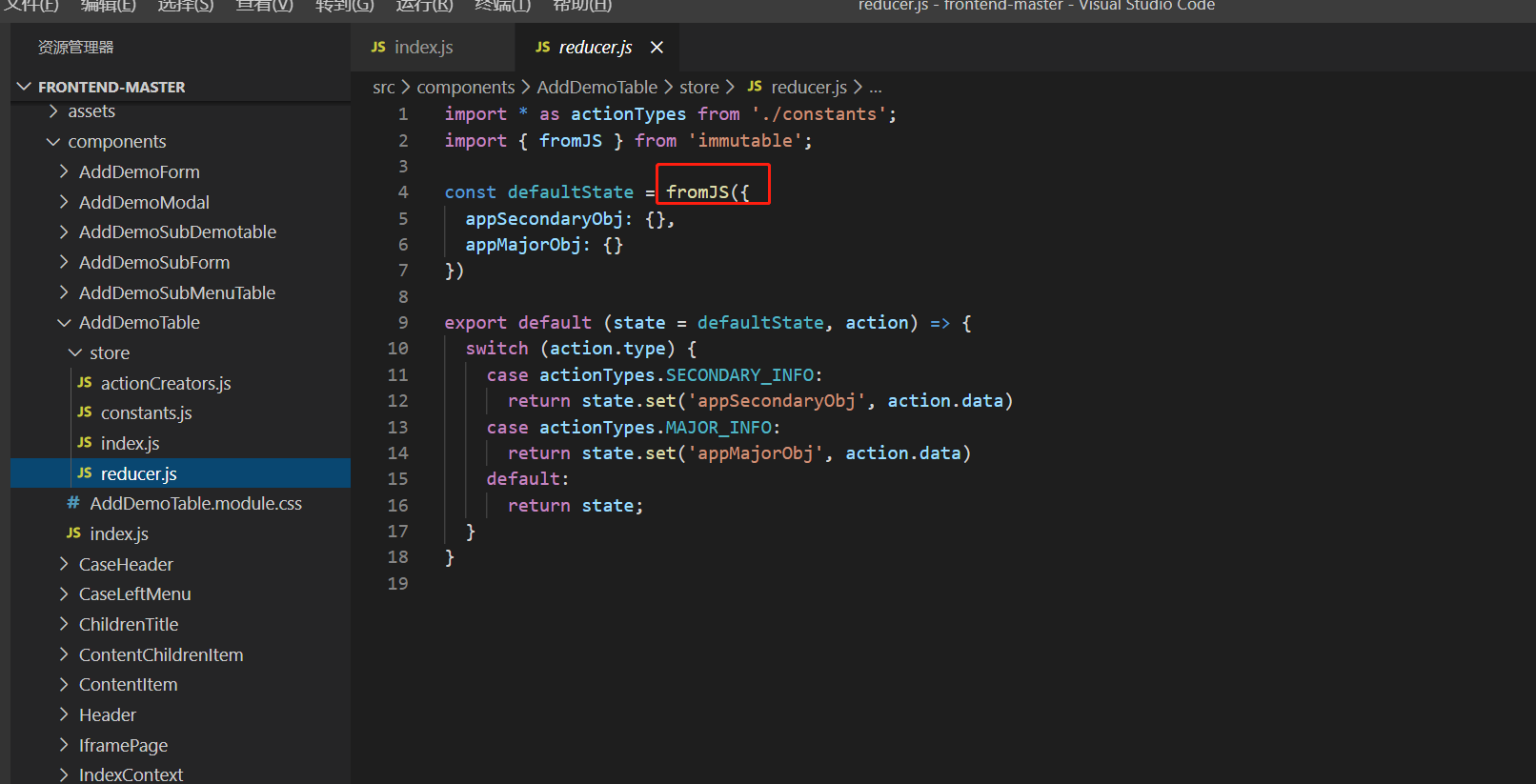Viewport: 1536px width, 784px height.
Task: Close the reducer.js editor tab
Action: click(657, 48)
